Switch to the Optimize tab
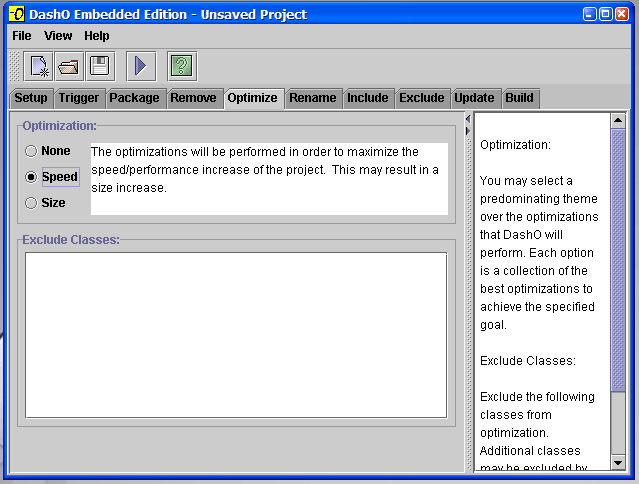The height and width of the screenshot is (484, 639). tap(253, 98)
